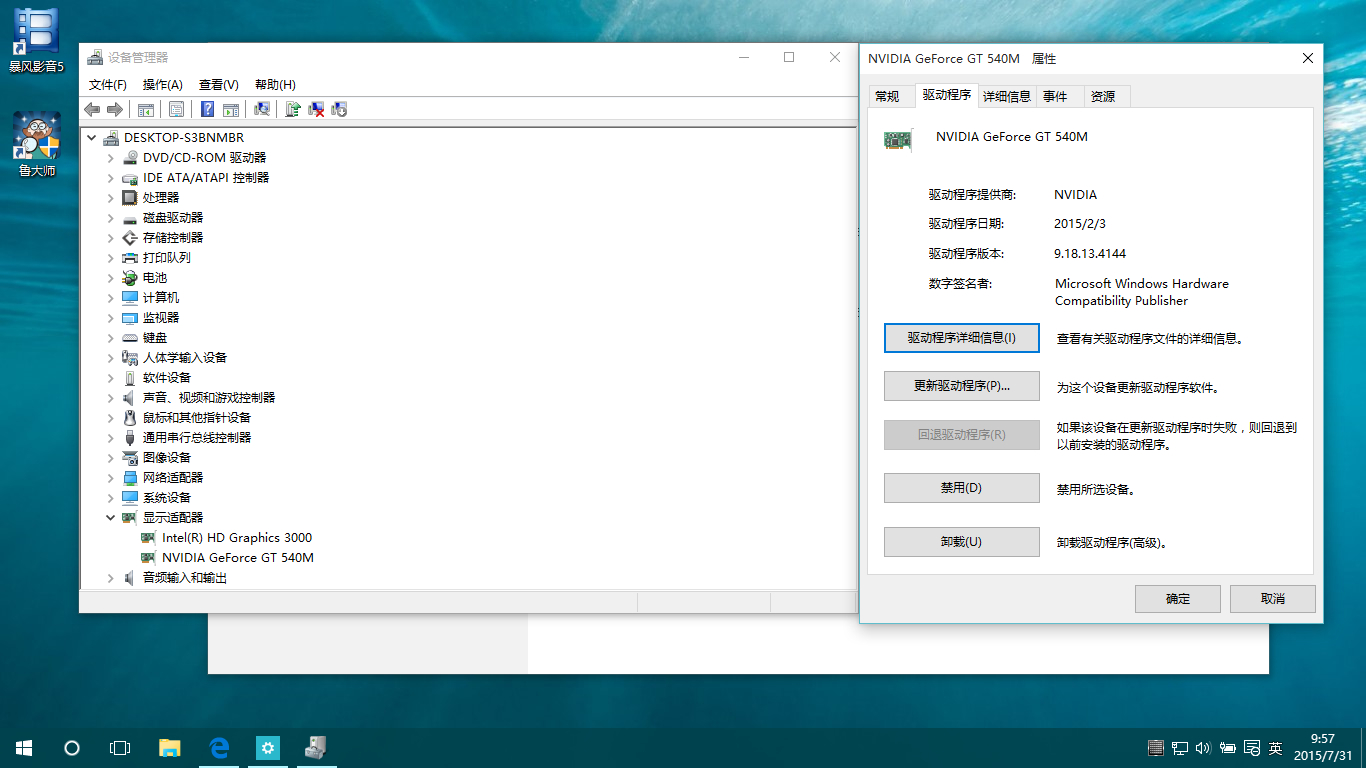Expand the IDE ATA/ATAPI 控制器 node
Viewport: 1366px width, 768px height.
pyautogui.click(x=111, y=177)
